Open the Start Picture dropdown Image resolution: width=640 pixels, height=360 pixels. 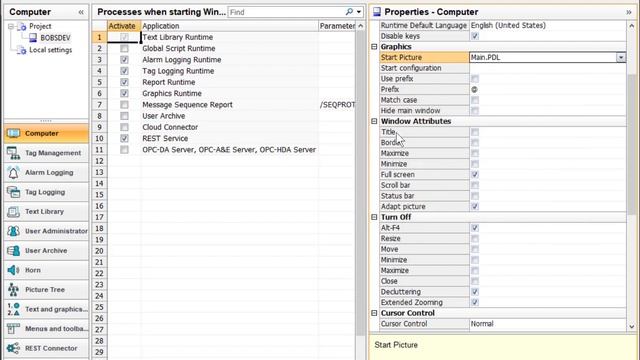tap(621, 58)
